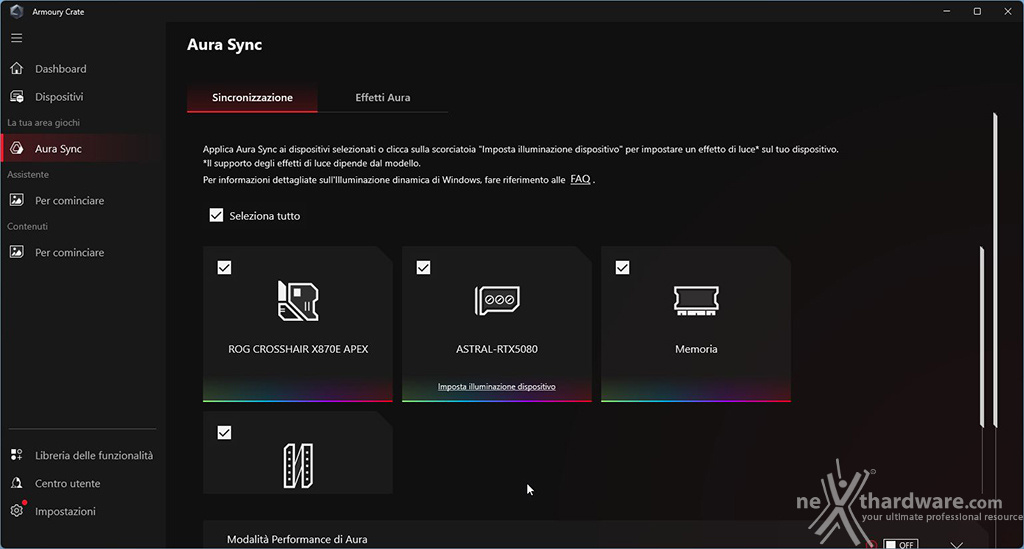Click the Assistente Per cominciare icon
This screenshot has width=1024, height=549.
tap(17, 200)
